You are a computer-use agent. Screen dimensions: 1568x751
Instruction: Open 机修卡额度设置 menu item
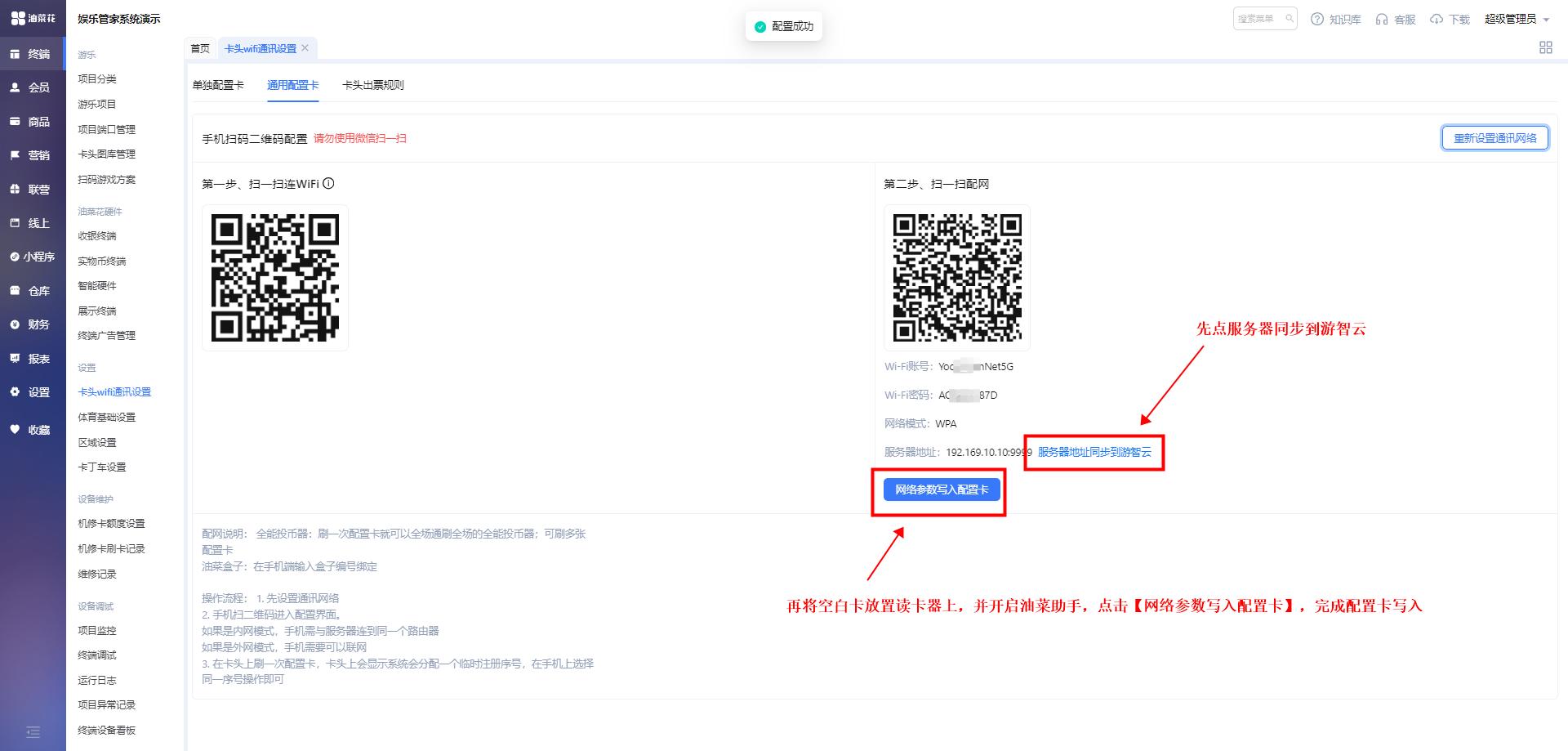click(x=111, y=524)
